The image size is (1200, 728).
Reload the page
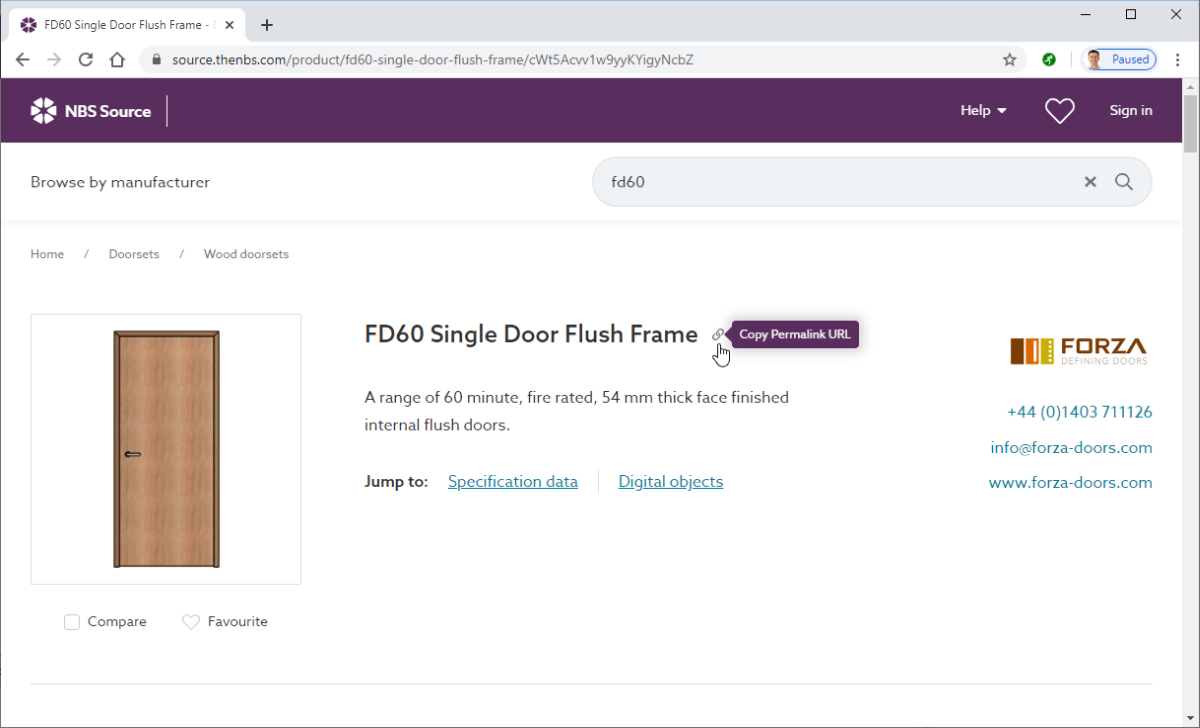[x=86, y=60]
